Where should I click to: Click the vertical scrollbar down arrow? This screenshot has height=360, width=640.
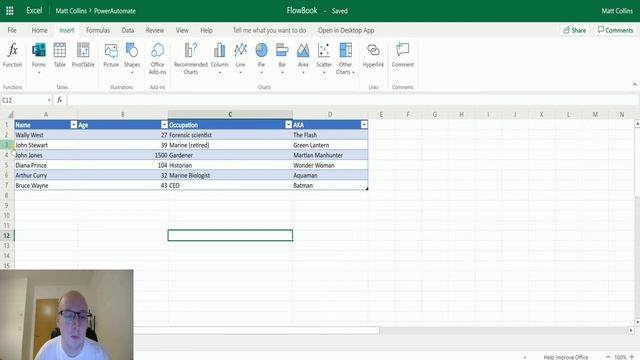pyautogui.click(x=637, y=322)
